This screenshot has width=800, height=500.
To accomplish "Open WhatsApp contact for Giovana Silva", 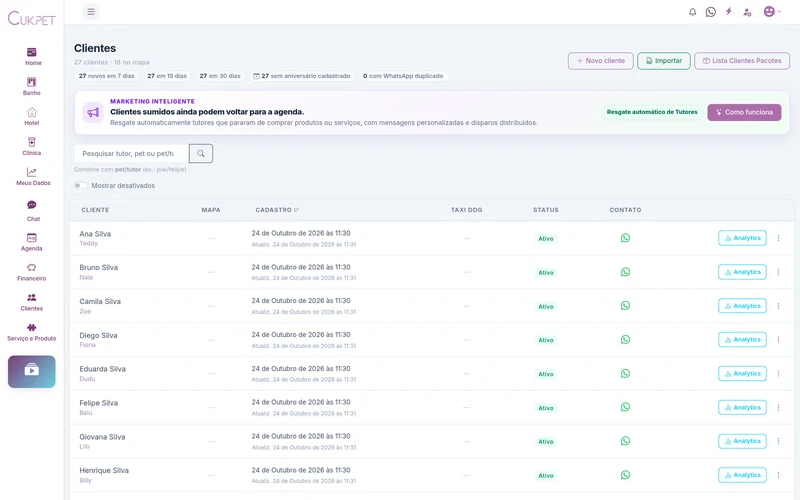I will pyautogui.click(x=625, y=441).
